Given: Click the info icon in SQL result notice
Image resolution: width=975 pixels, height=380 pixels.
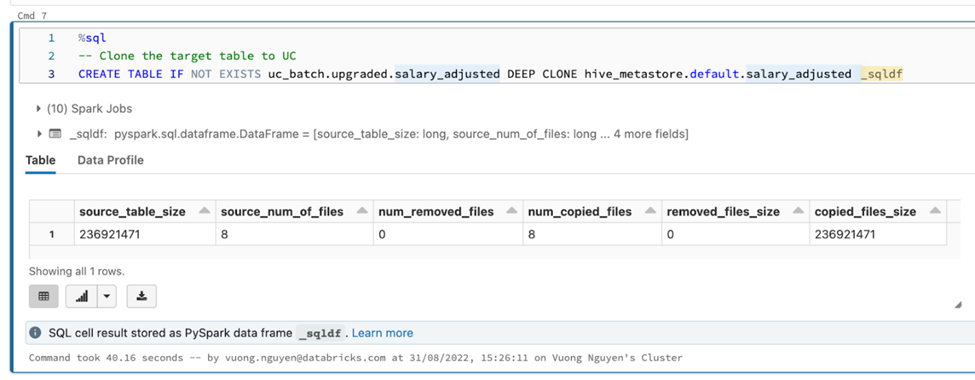Looking at the screenshot, I should [x=35, y=333].
